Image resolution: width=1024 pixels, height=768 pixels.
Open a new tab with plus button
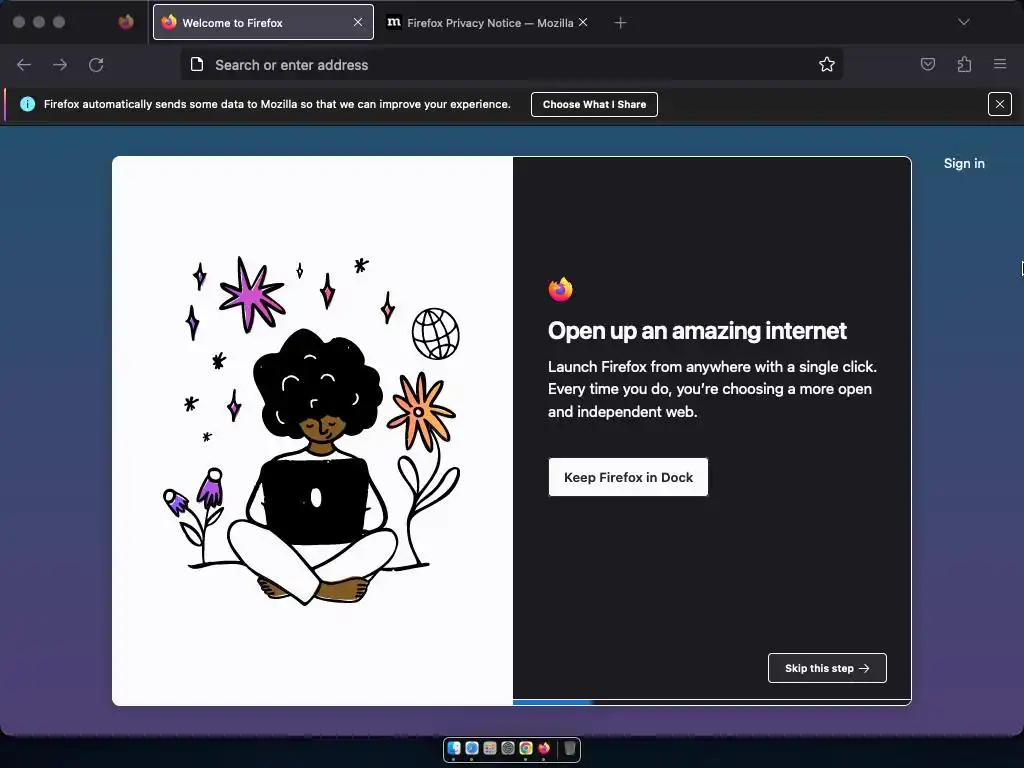pyautogui.click(x=620, y=23)
